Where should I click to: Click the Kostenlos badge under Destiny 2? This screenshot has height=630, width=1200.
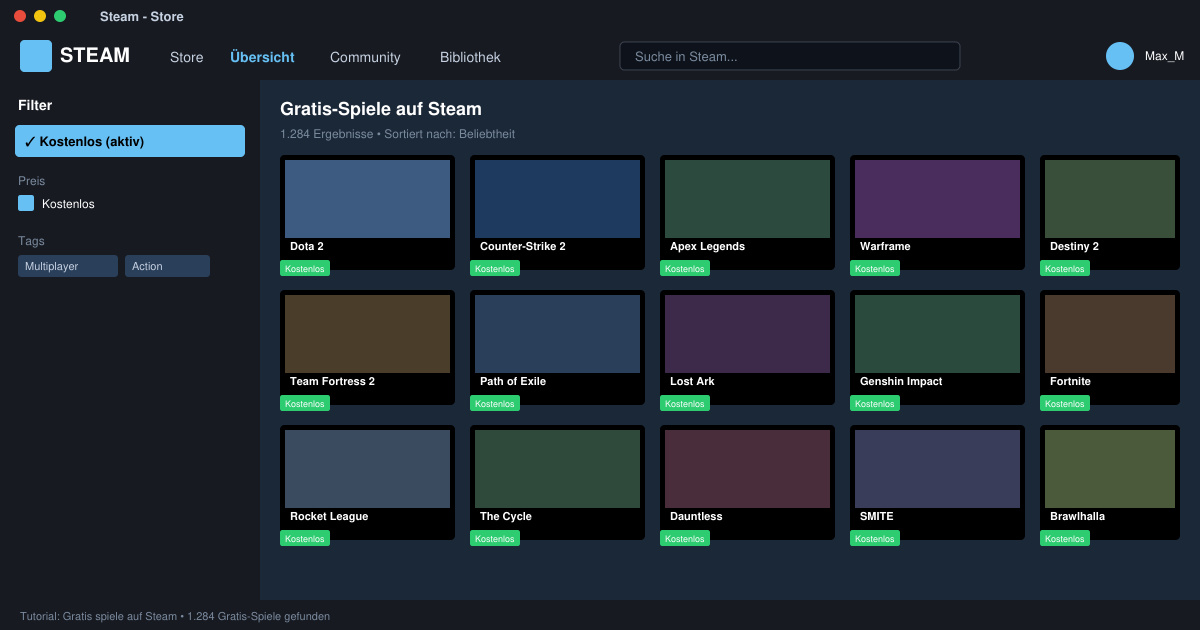pos(1065,268)
